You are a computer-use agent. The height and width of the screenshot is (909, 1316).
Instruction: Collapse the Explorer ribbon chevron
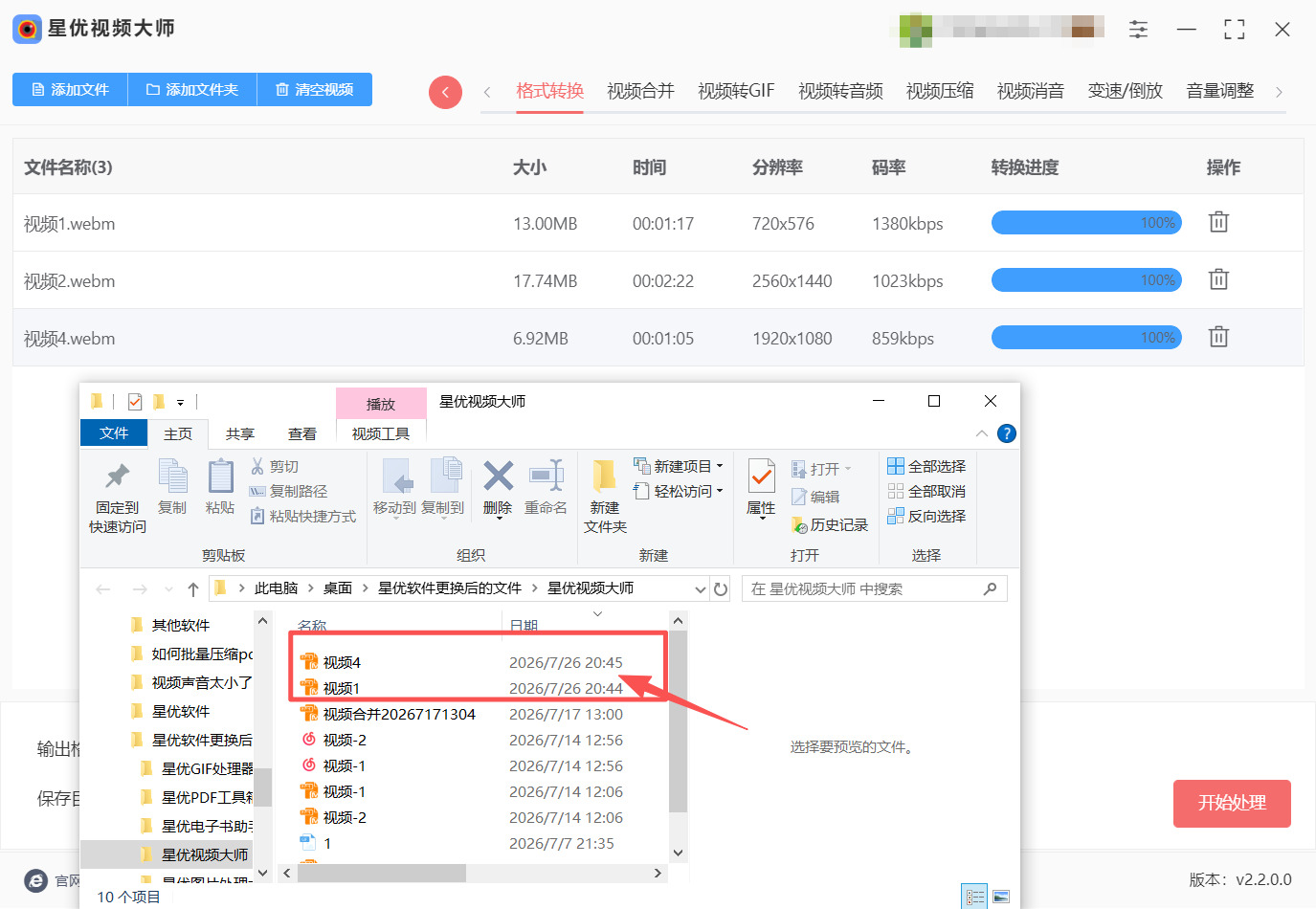(982, 433)
